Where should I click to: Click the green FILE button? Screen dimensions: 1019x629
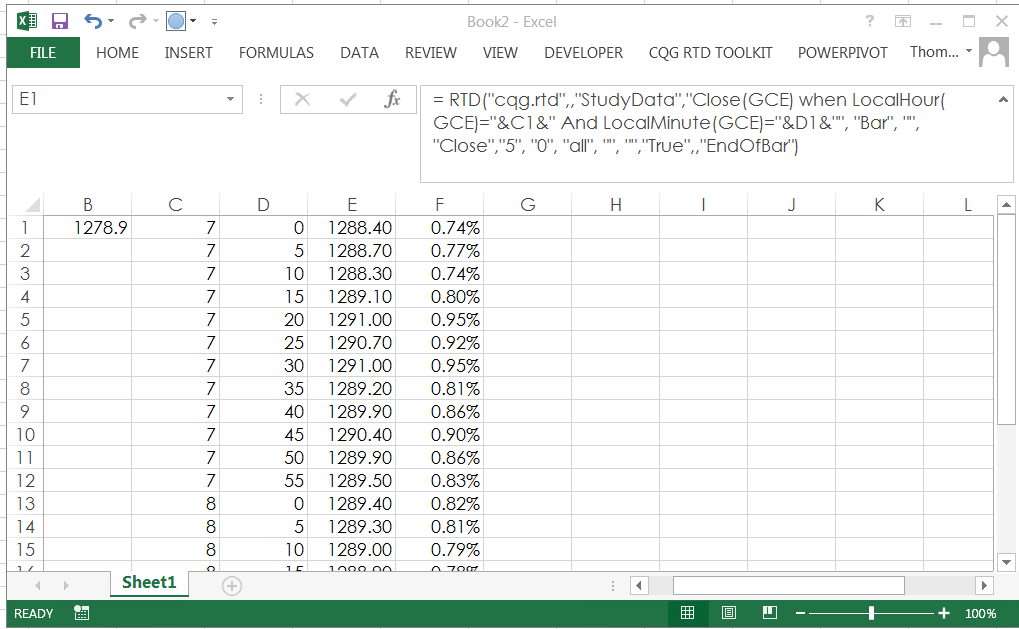coord(43,53)
